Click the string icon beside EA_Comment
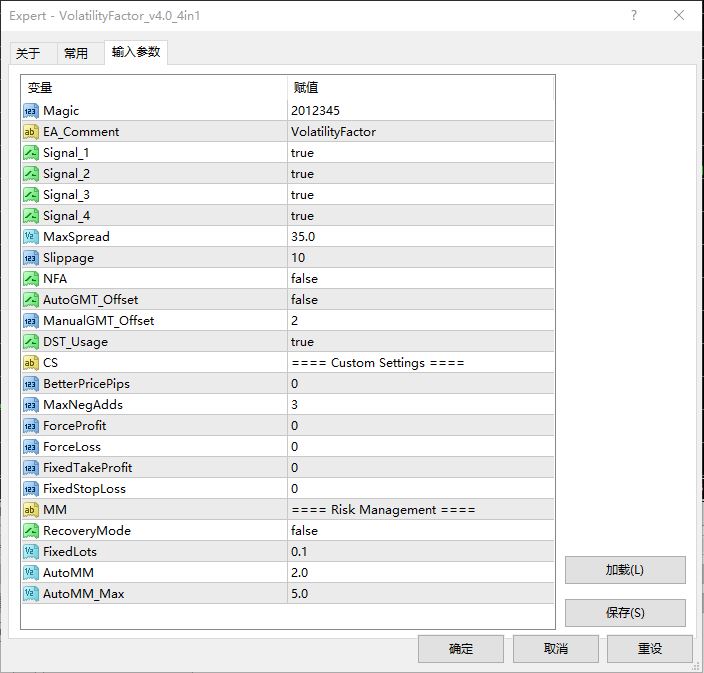Screen dimensions: 704x673 click(x=31, y=132)
